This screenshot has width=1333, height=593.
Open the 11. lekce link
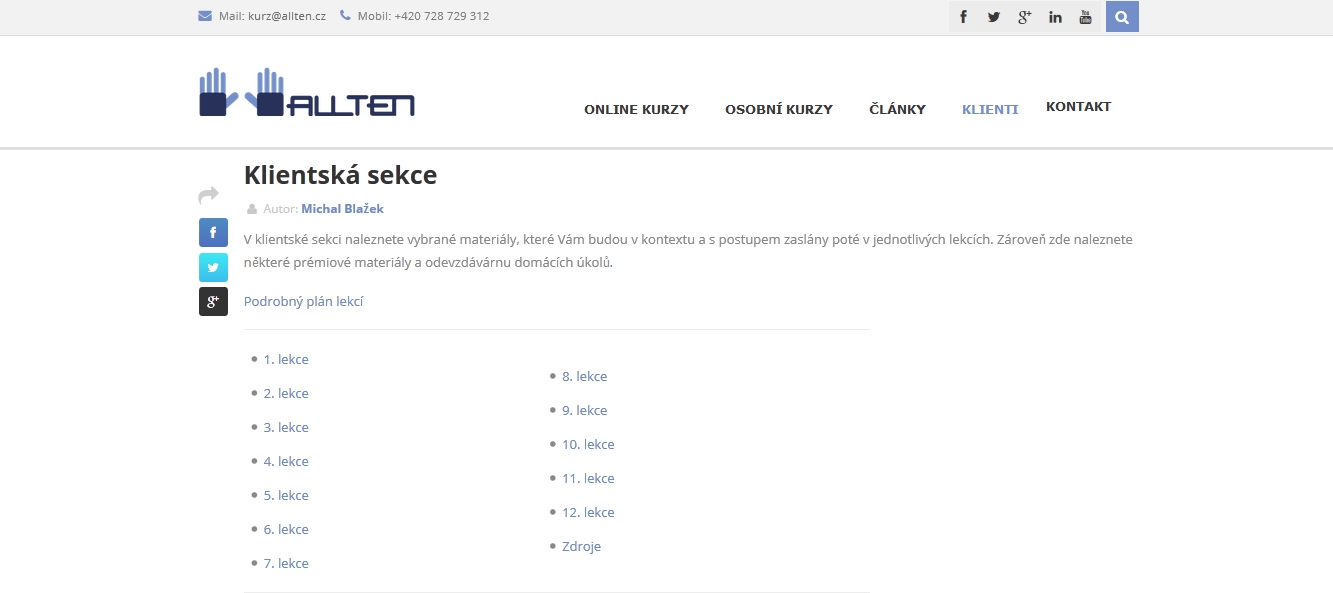pos(588,478)
